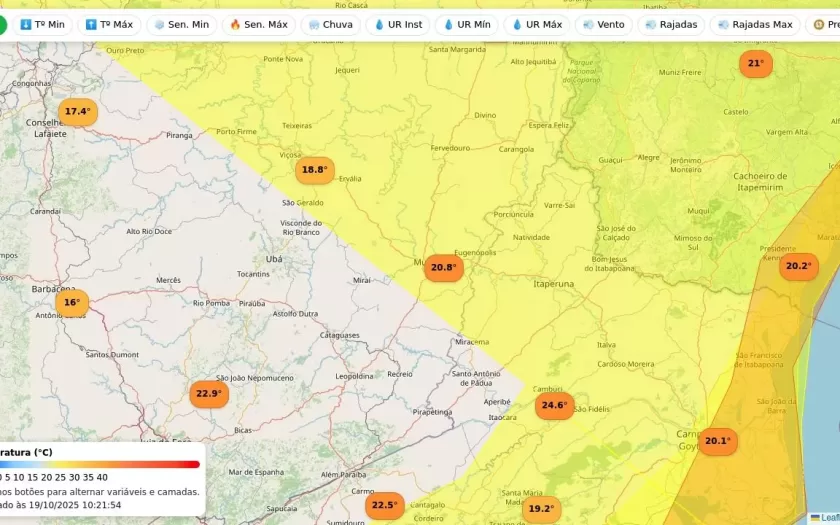Switch to Sen. Min layer
Viewport: 840px width, 525px height.
(181, 24)
